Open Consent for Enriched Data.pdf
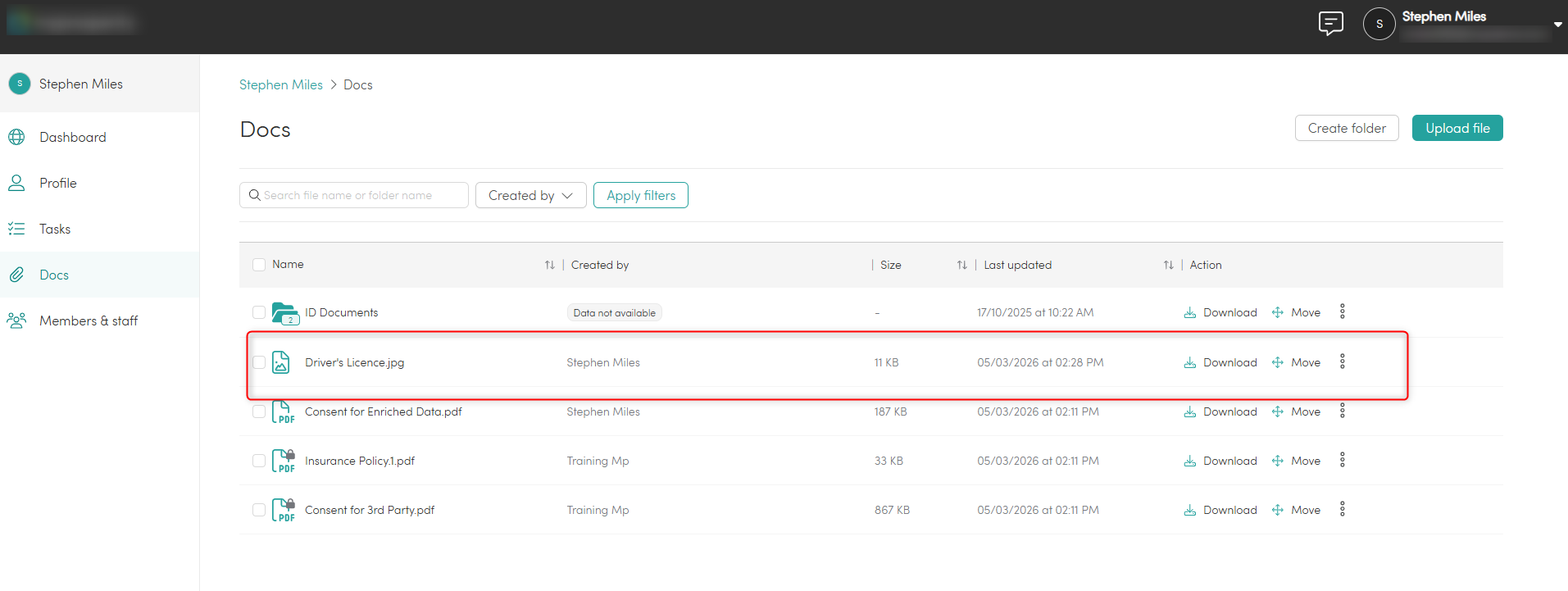1568x591 pixels. [384, 411]
